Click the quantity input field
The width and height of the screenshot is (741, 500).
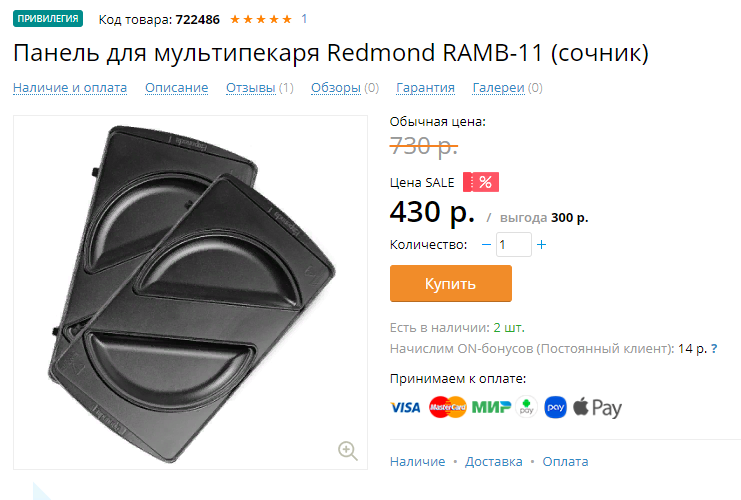(x=514, y=245)
